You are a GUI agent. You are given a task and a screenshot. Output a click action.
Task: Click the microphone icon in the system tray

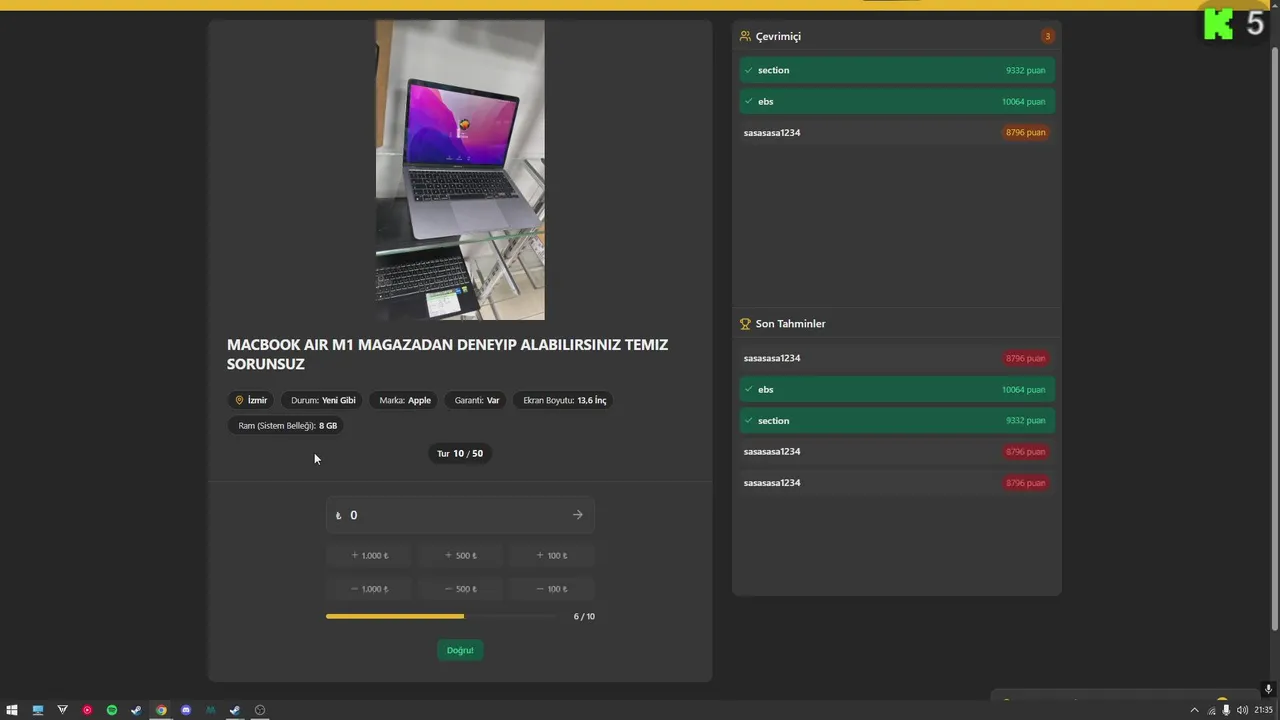pos(1227,710)
